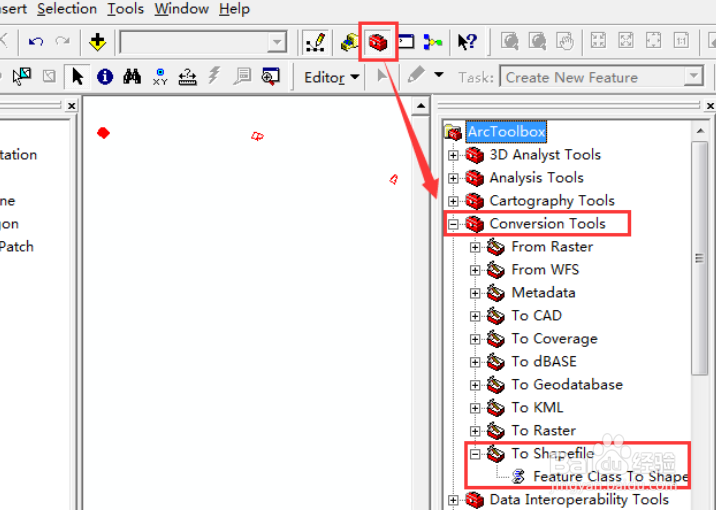
Task: Show the Command Line window icon
Action: pos(406,42)
